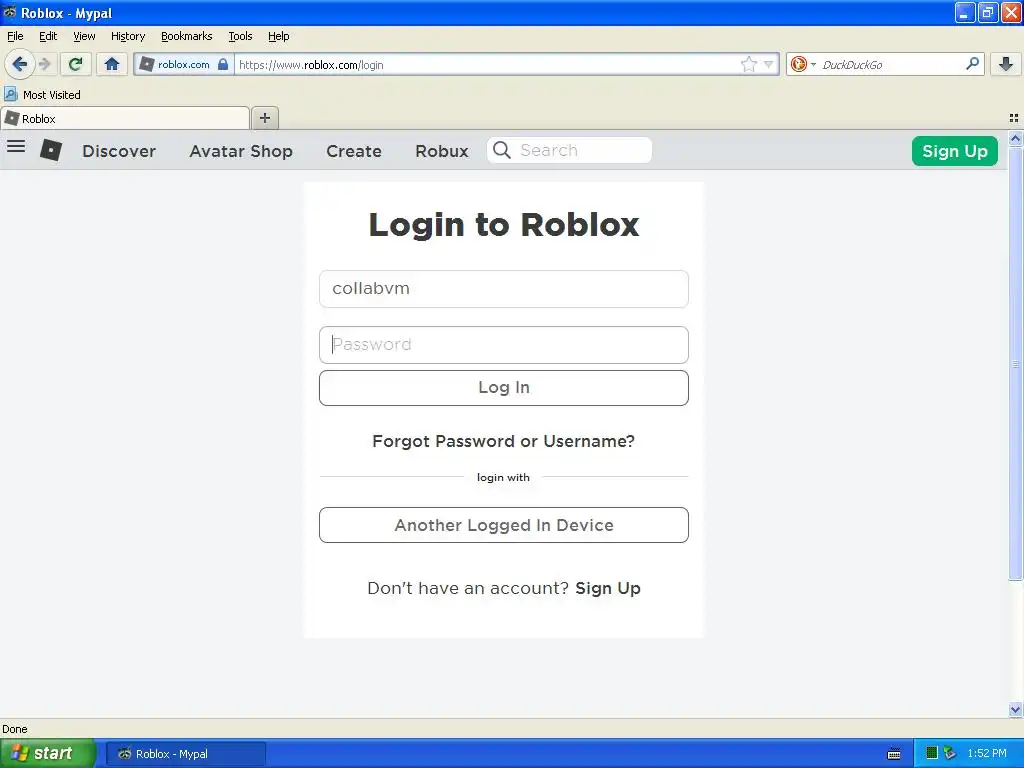Click the magnifier in the DuckDuckGo search box
This screenshot has width=1024, height=768.
click(972, 64)
